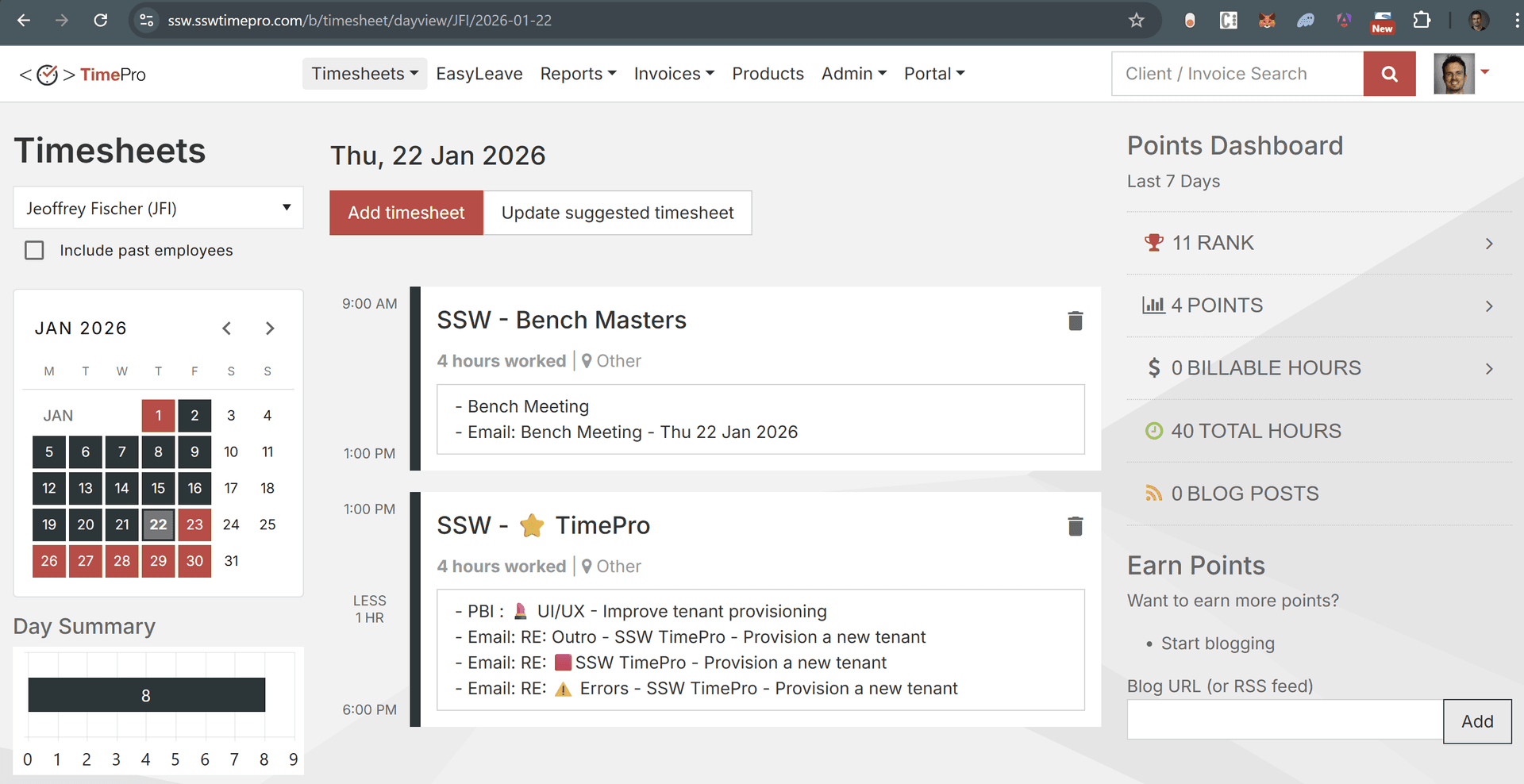Click the trophy icon next to 11 RANK
The width and height of the screenshot is (1524, 784).
pyautogui.click(x=1153, y=243)
